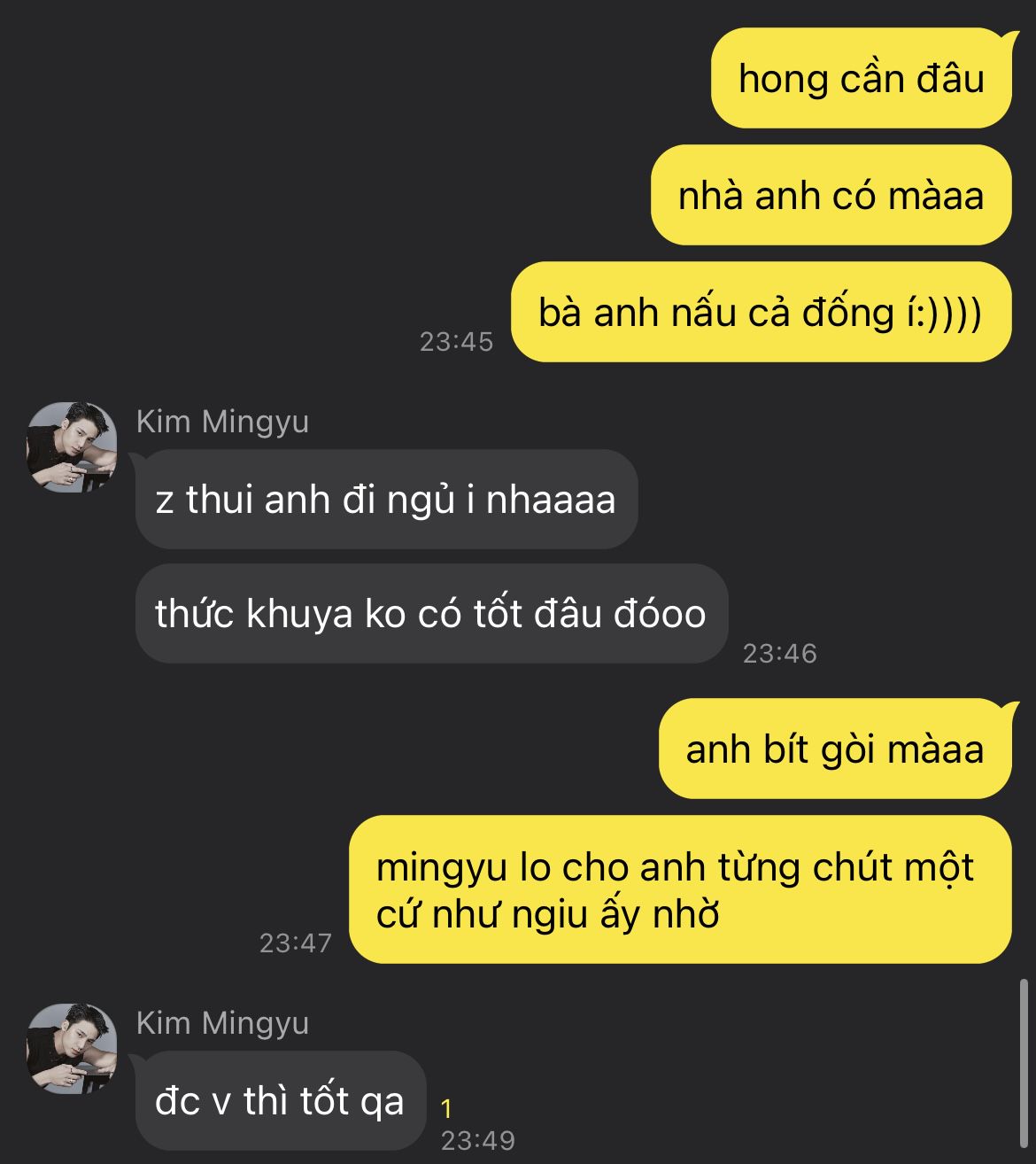This screenshot has width=1036, height=1164.
Task: Select the 'hong cần đâu' message bubble
Action: (x=861, y=79)
